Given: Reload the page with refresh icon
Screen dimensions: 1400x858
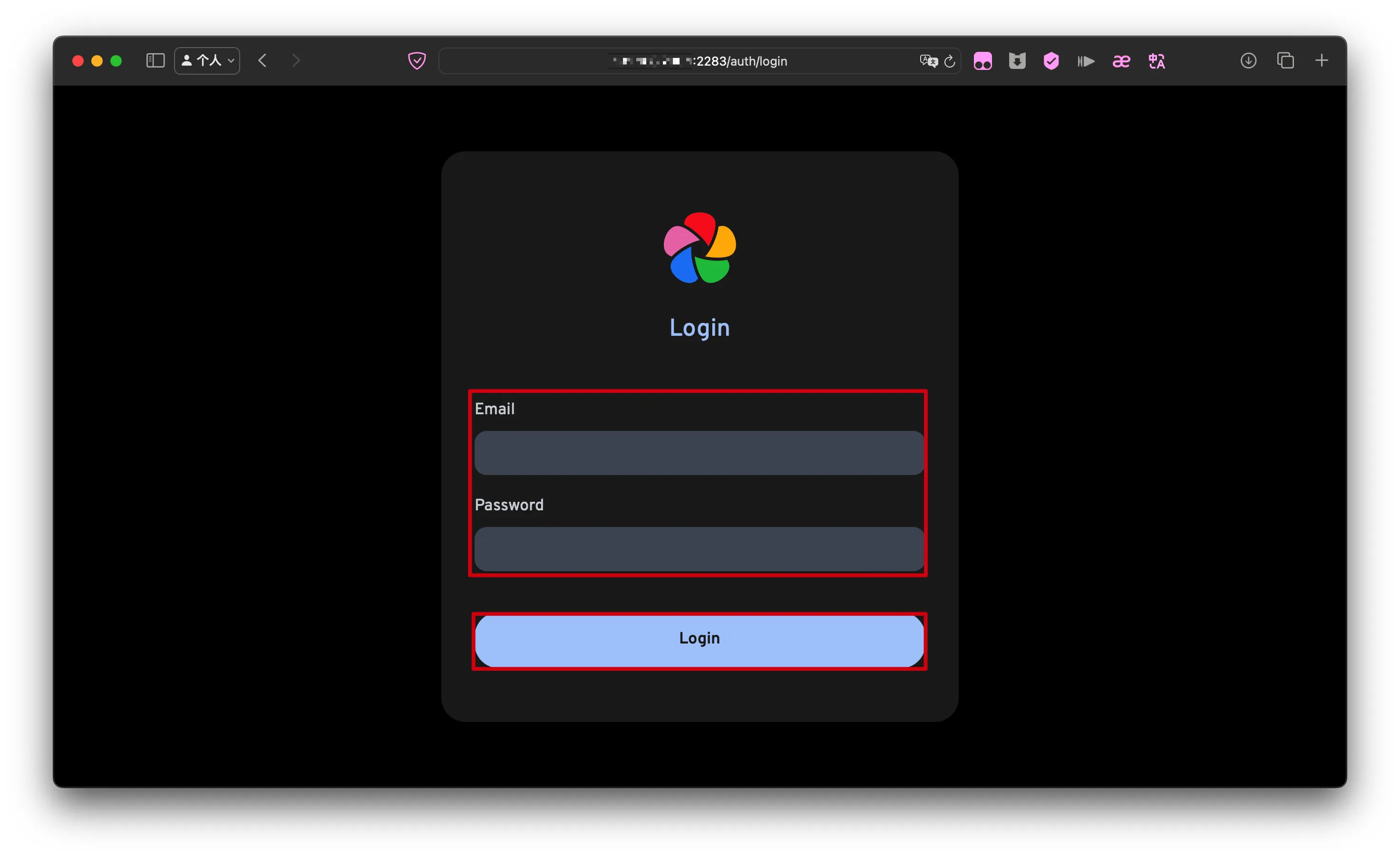Looking at the screenshot, I should click(950, 61).
